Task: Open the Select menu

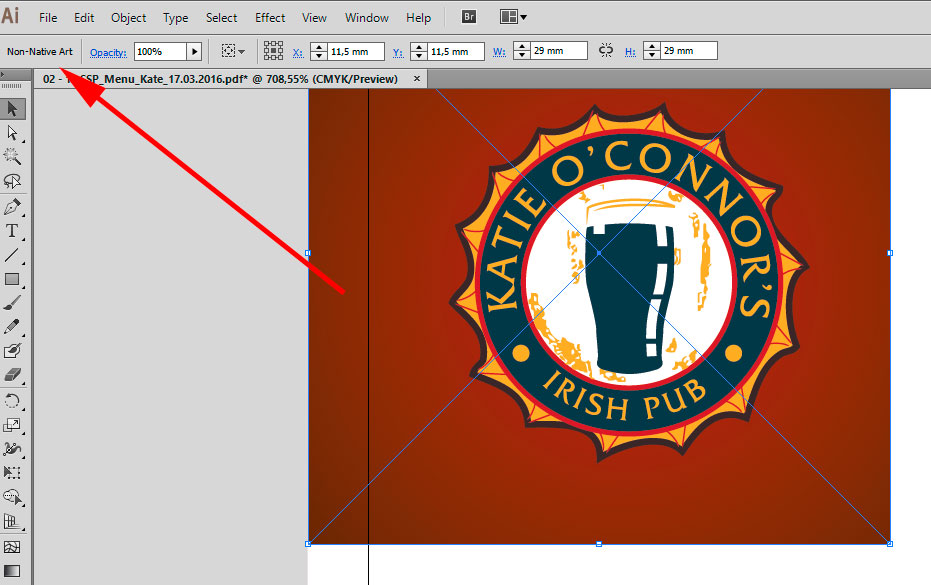Action: click(221, 18)
